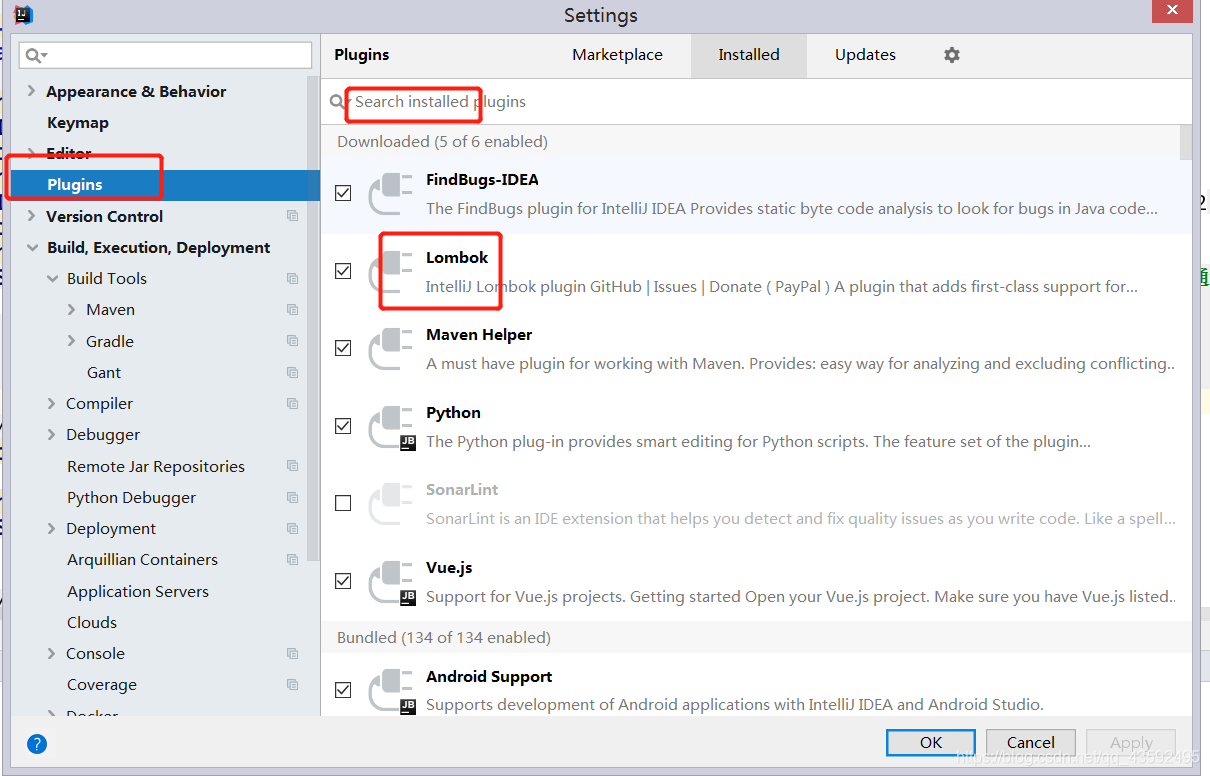The image size is (1210, 776).
Task: Toggle the Android Support plugin checkbox
Action: point(343,690)
